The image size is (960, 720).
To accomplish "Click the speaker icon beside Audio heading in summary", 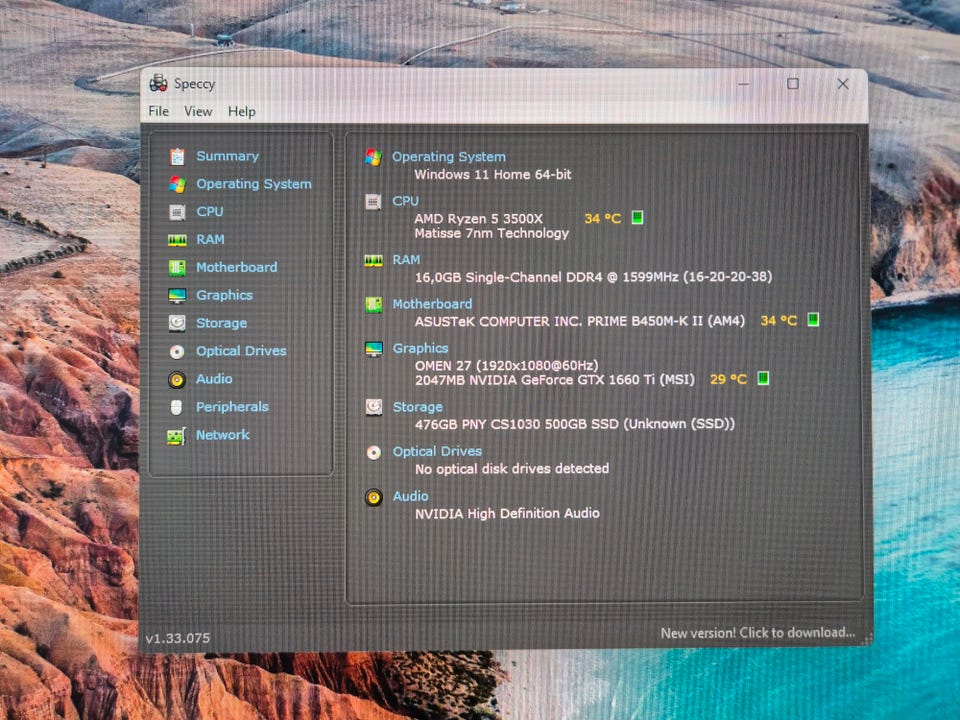I will [x=373, y=497].
